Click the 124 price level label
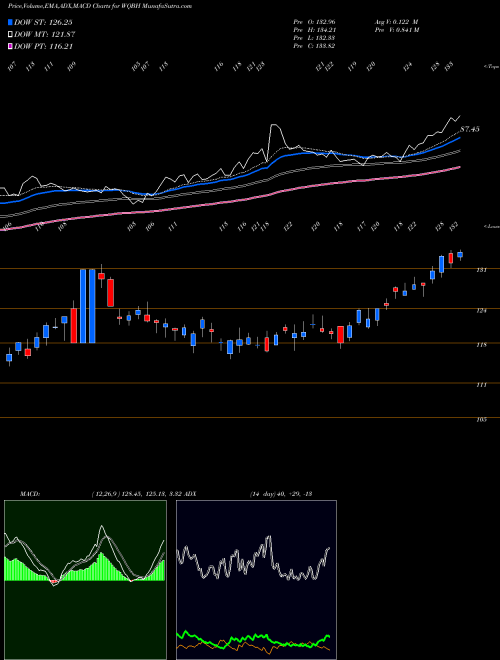This screenshot has width=500, height=660. 482,310
